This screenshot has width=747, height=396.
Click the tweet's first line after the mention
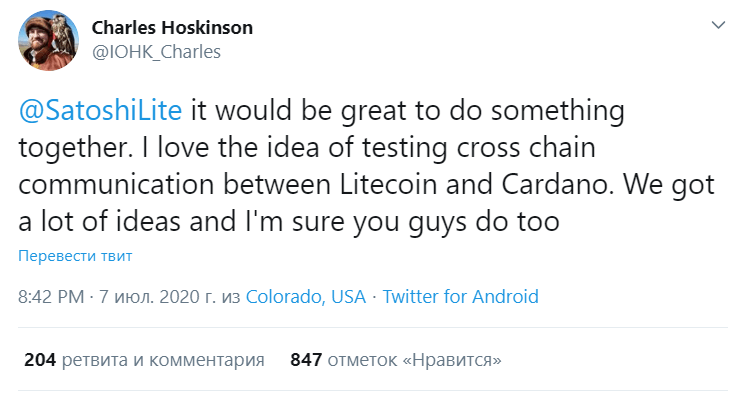coord(408,111)
